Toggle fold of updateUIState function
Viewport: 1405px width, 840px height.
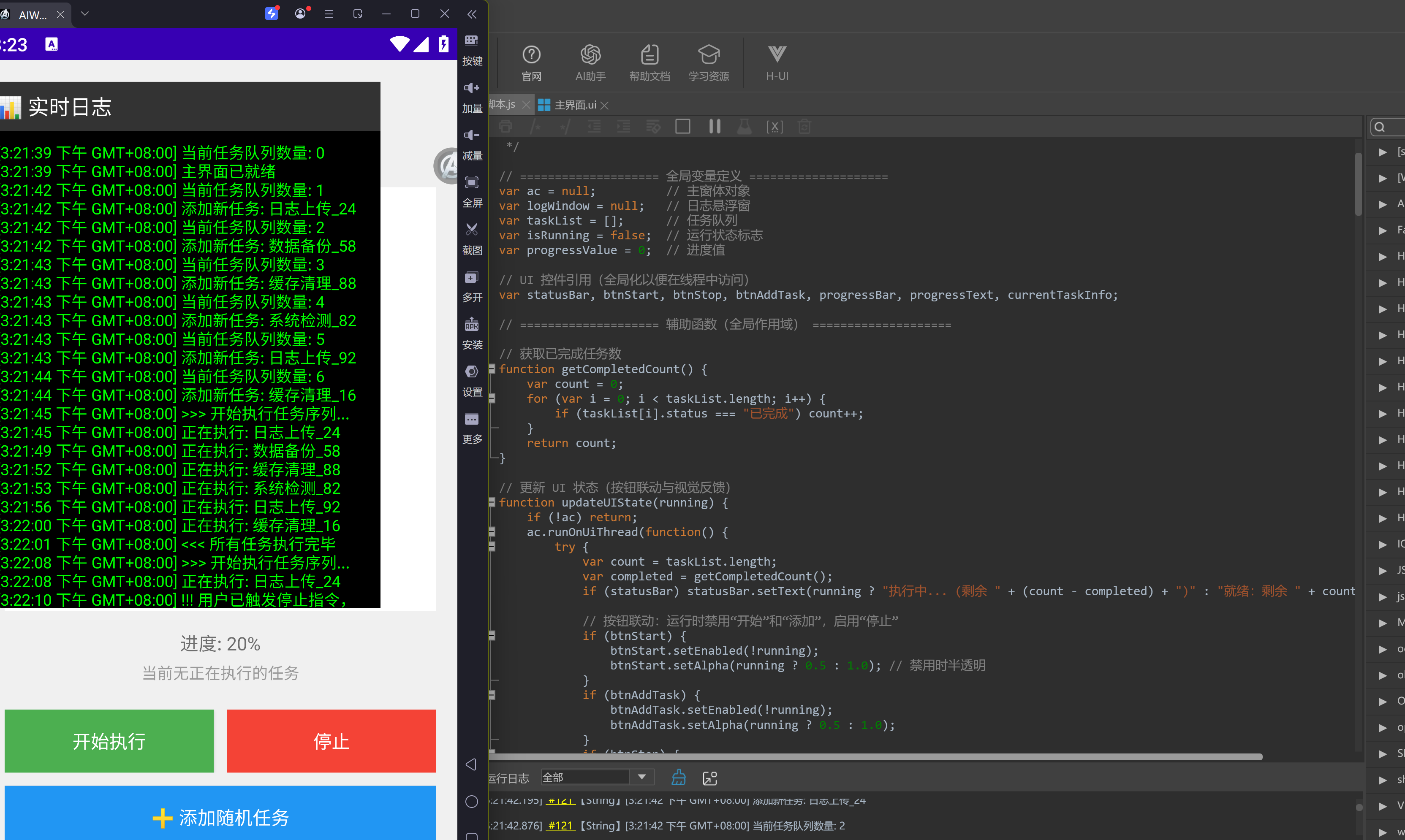[x=492, y=503]
